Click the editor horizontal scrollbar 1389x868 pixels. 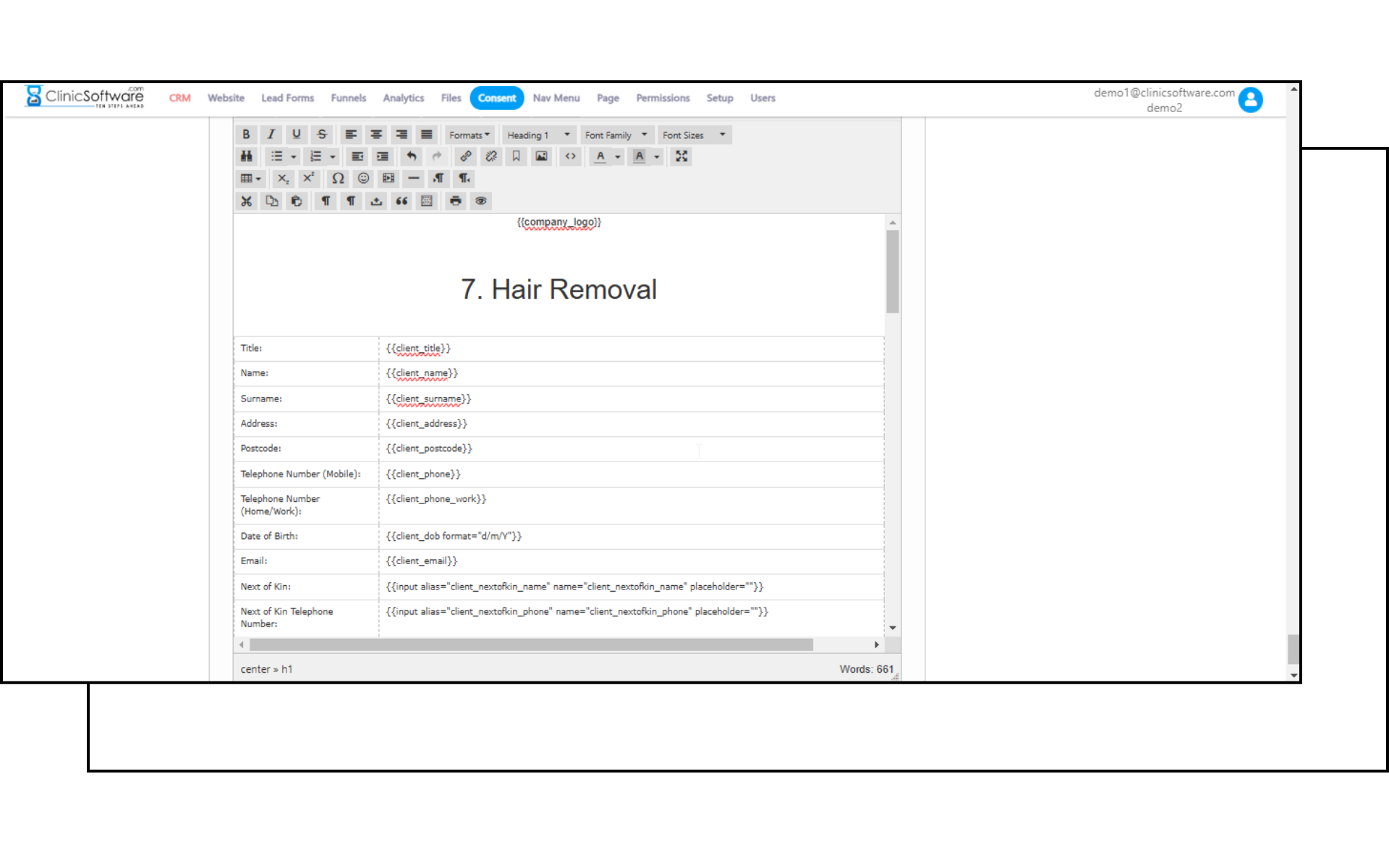pyautogui.click(x=531, y=644)
